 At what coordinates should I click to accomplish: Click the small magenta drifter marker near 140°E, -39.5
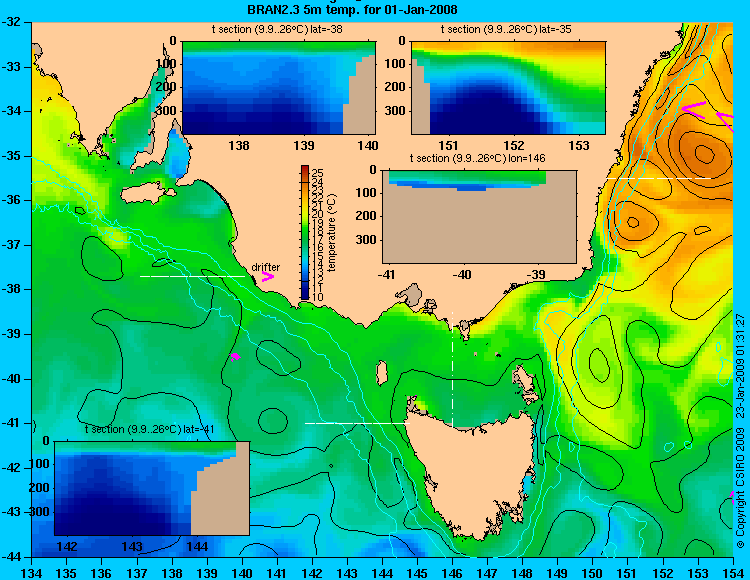tap(235, 357)
